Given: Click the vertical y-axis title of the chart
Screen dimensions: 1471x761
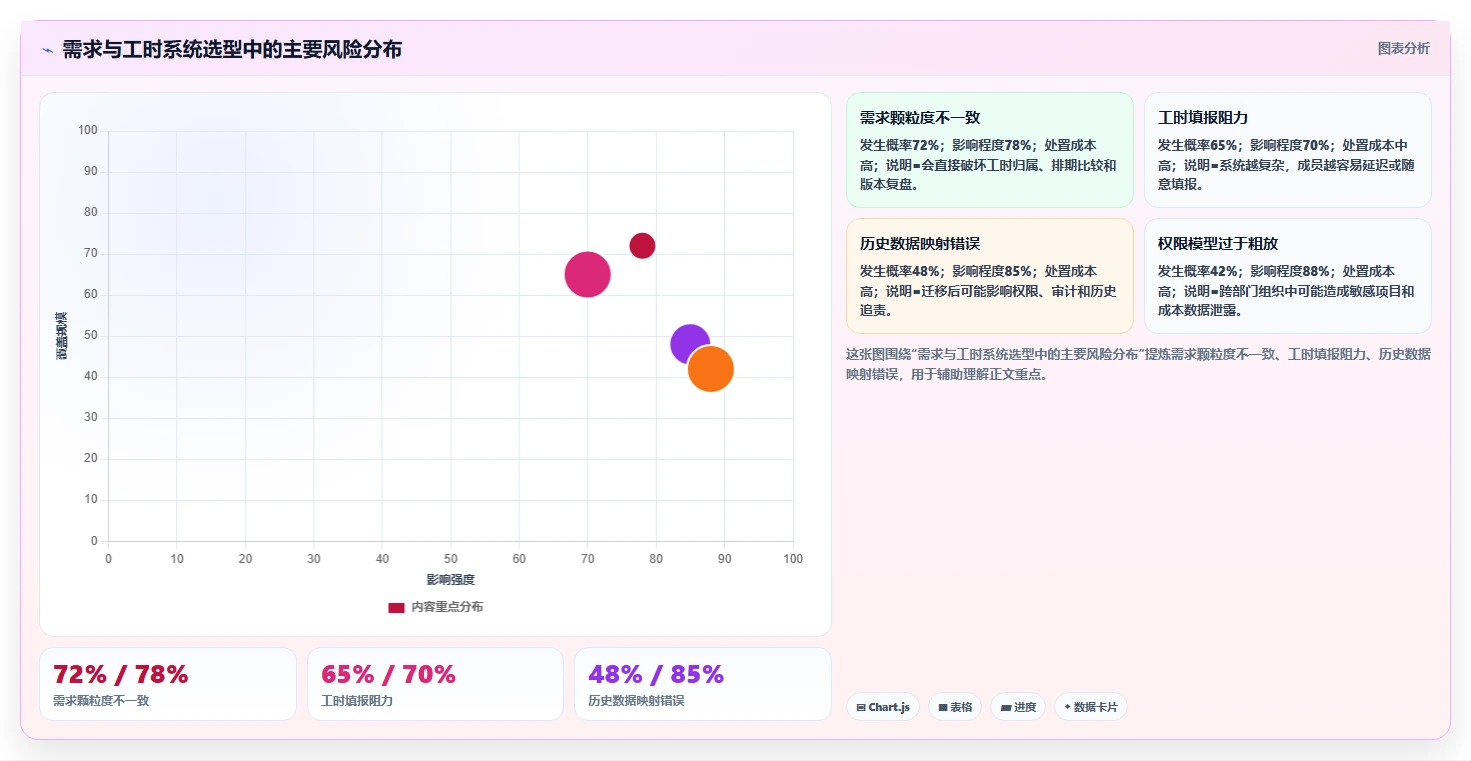Looking at the screenshot, I should pos(61,336).
